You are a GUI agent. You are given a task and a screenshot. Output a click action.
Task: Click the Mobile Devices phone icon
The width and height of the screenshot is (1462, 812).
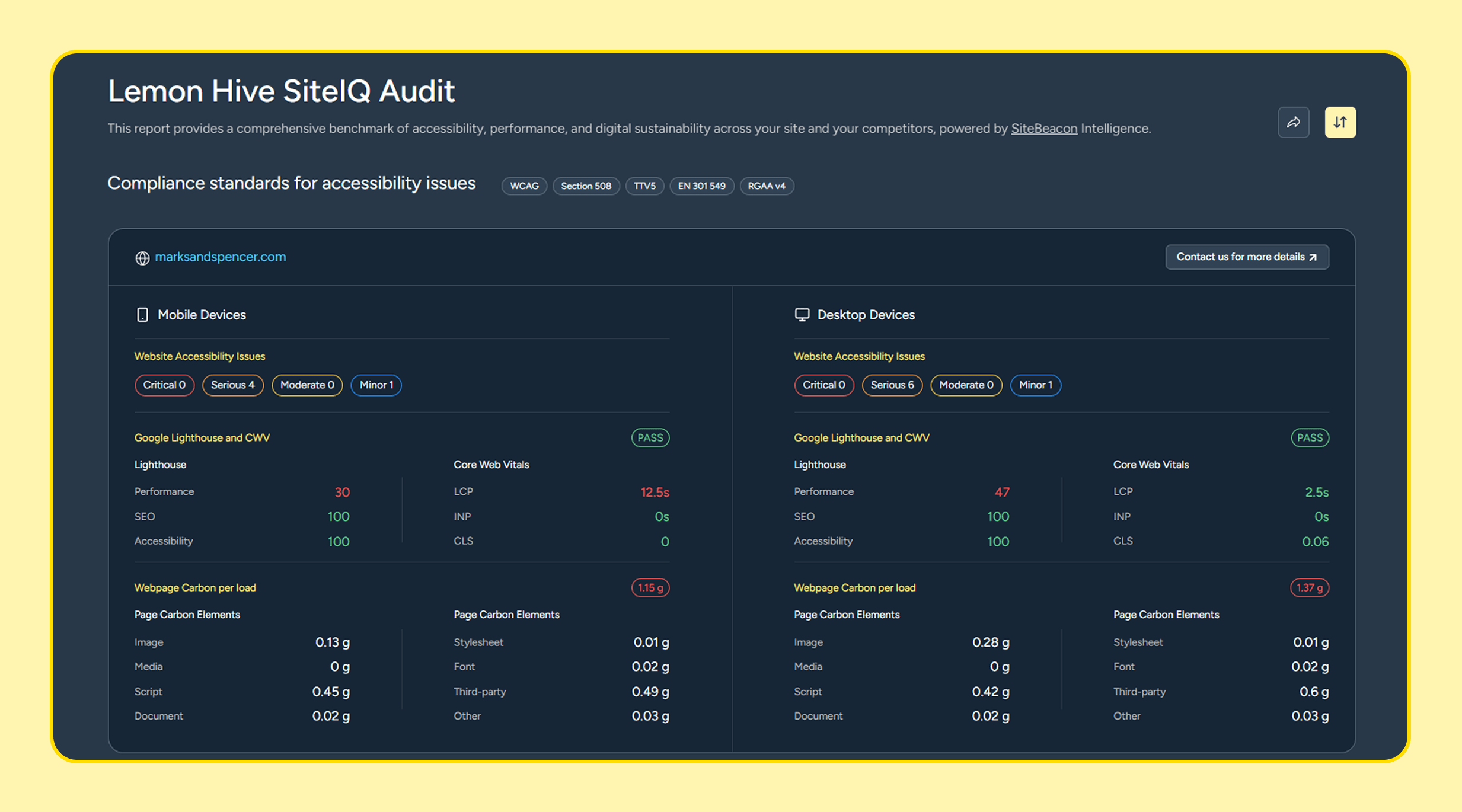tap(142, 315)
